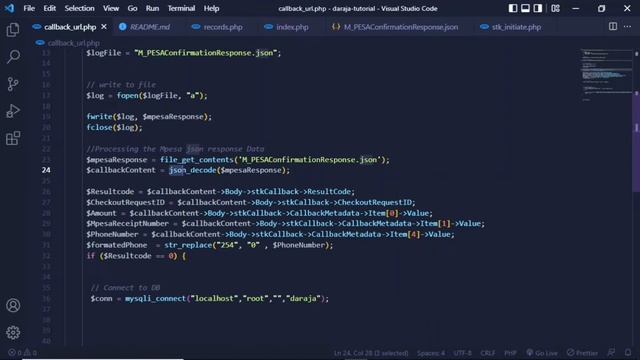Open the Edit menu
This screenshot has width=640, height=360.
[x=49, y=8]
